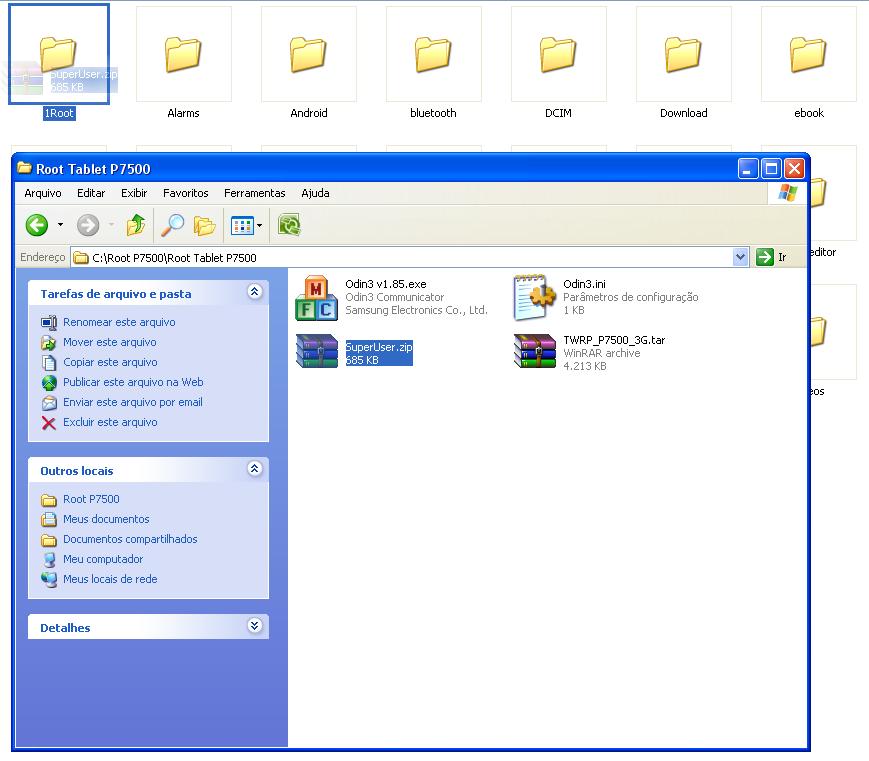
Task: Select the SuperUser.zip archive in window
Action: point(317,352)
